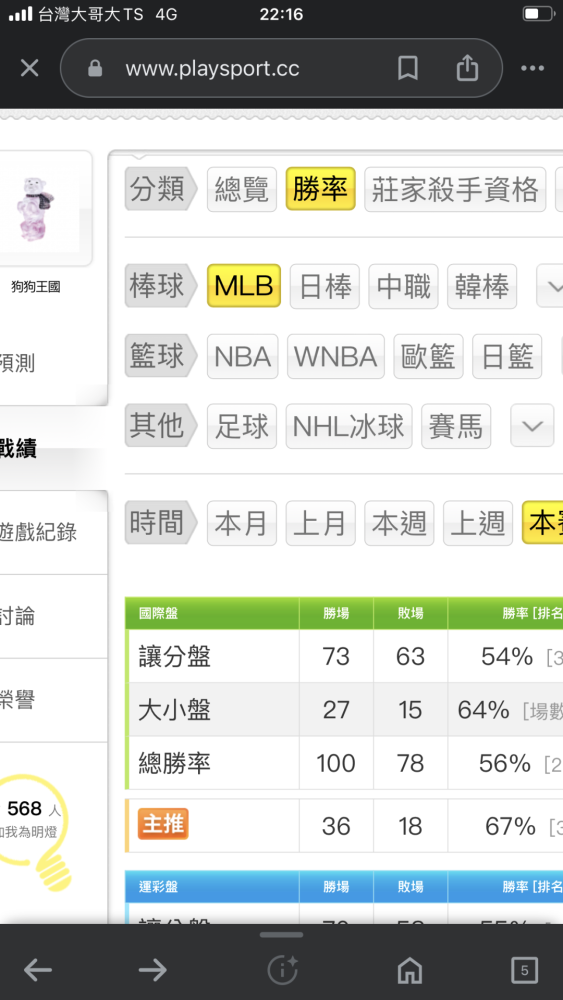563x1000 pixels.
Task: Select the 勝率 category tab
Action: point(320,189)
